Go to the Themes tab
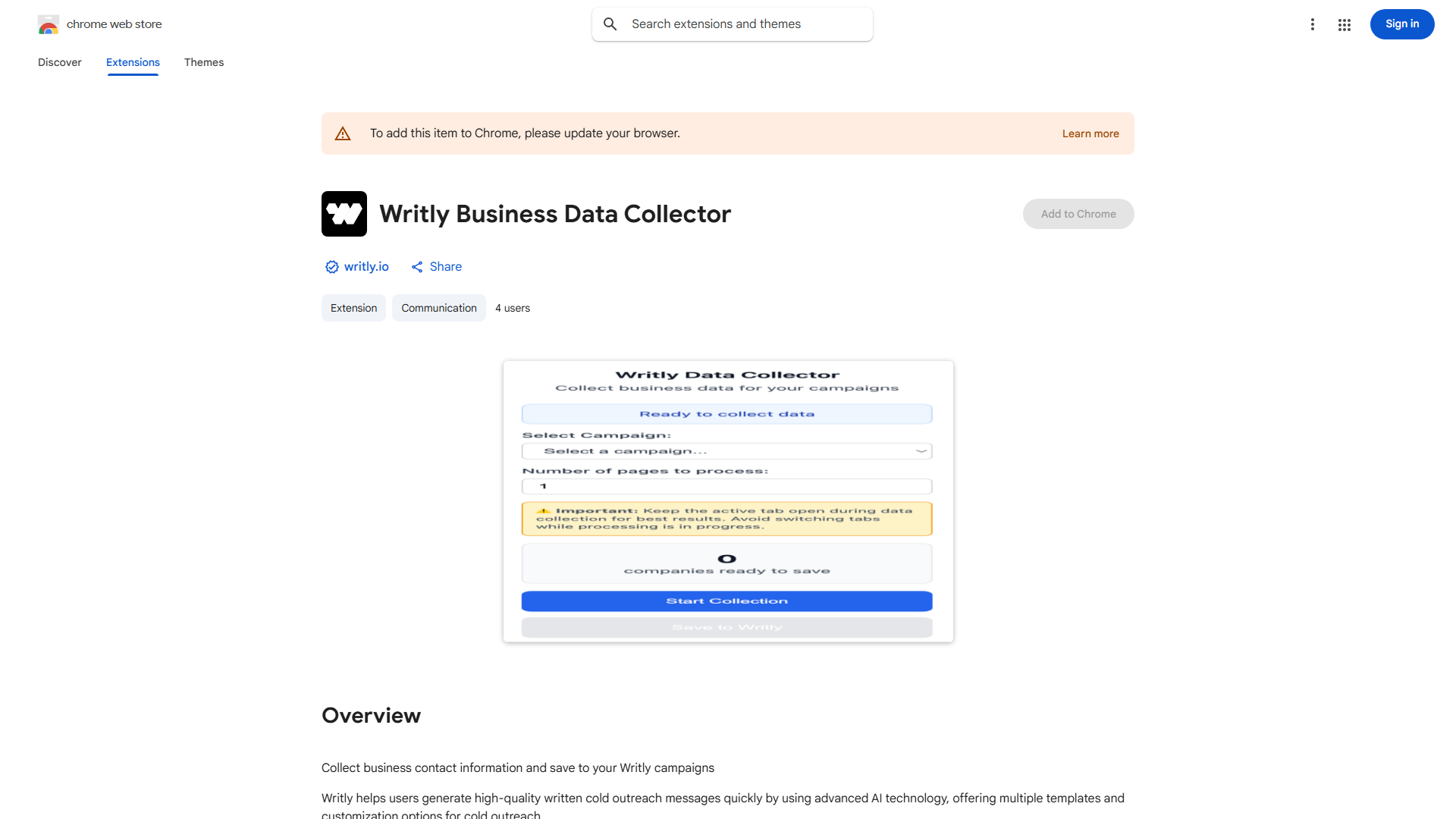The image size is (1456, 819). coord(204,62)
